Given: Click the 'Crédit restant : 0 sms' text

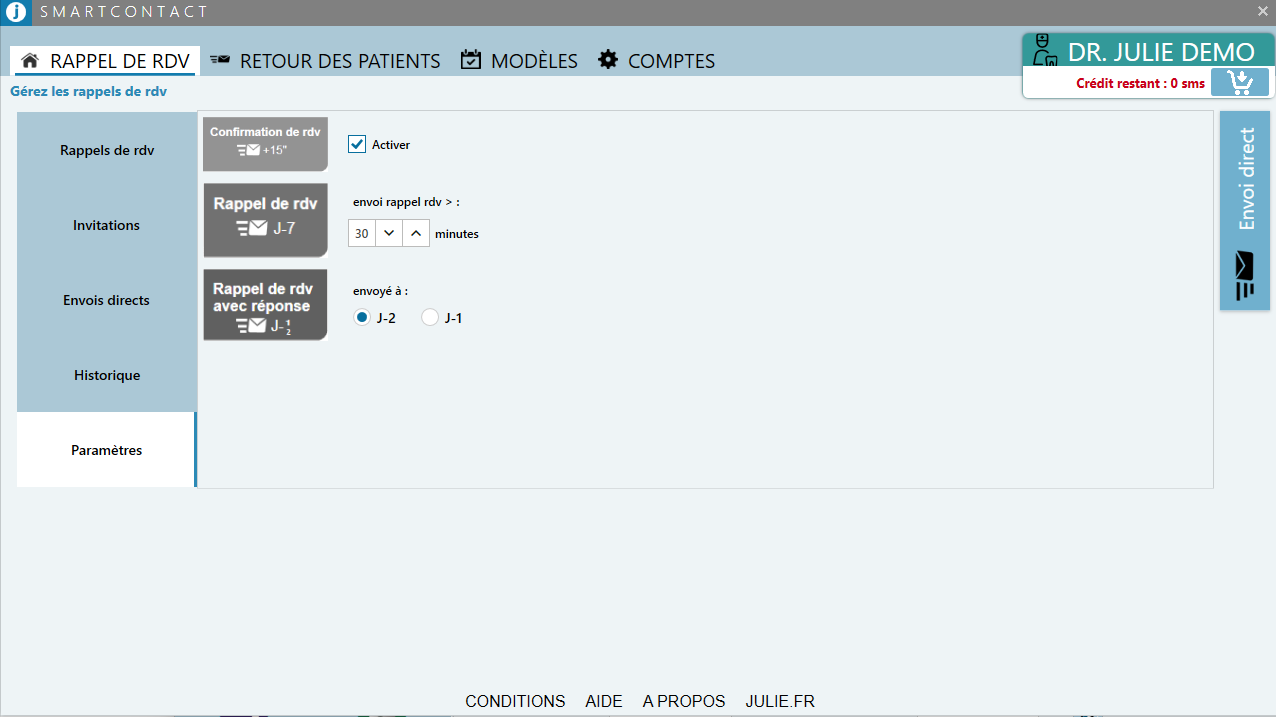Looking at the screenshot, I should (x=1140, y=84).
